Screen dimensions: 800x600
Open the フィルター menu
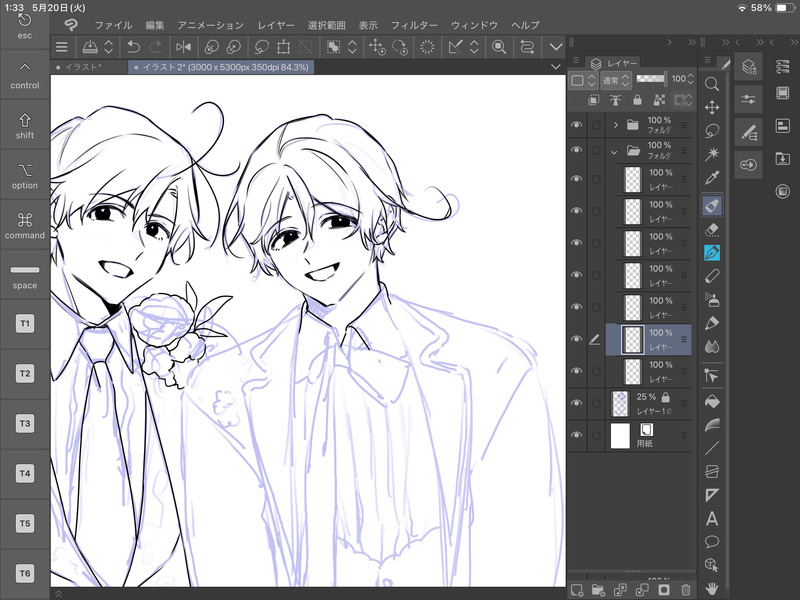coord(414,25)
